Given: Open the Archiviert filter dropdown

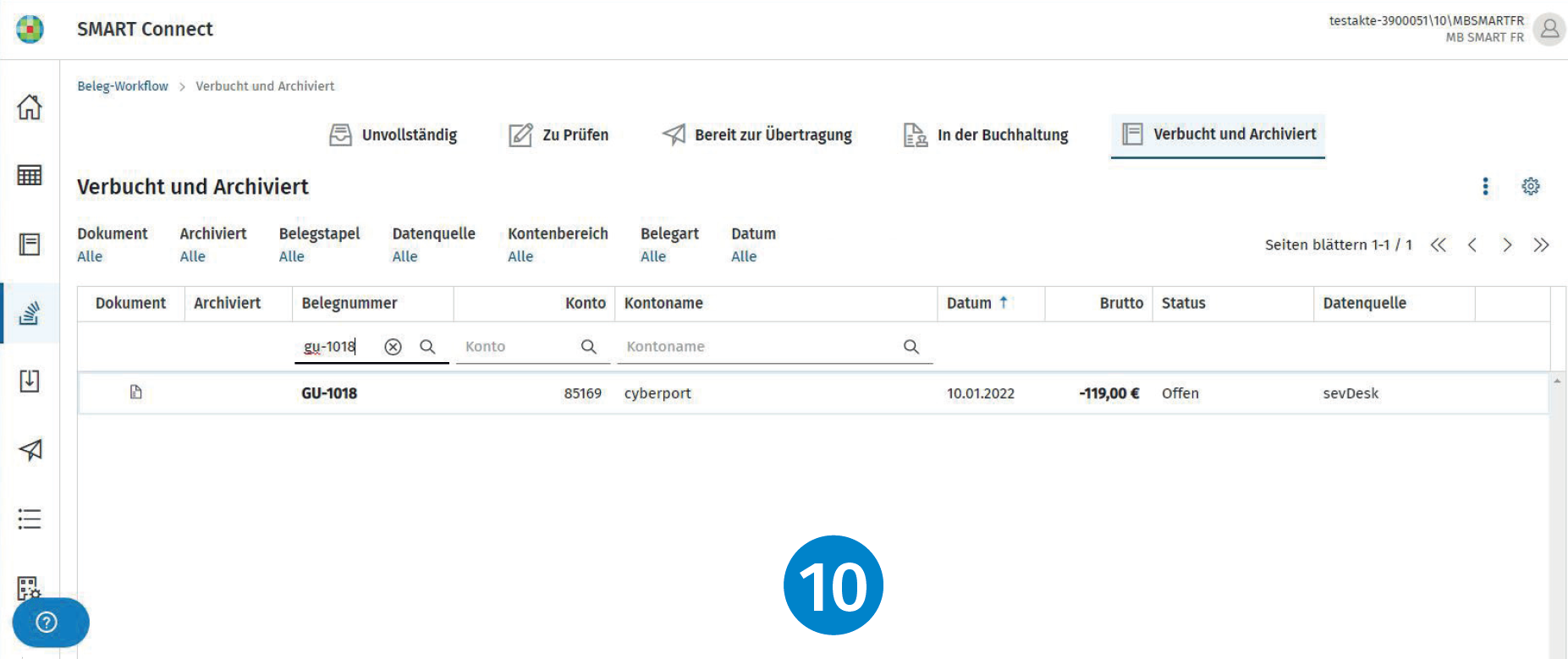Looking at the screenshot, I should pyautogui.click(x=192, y=256).
